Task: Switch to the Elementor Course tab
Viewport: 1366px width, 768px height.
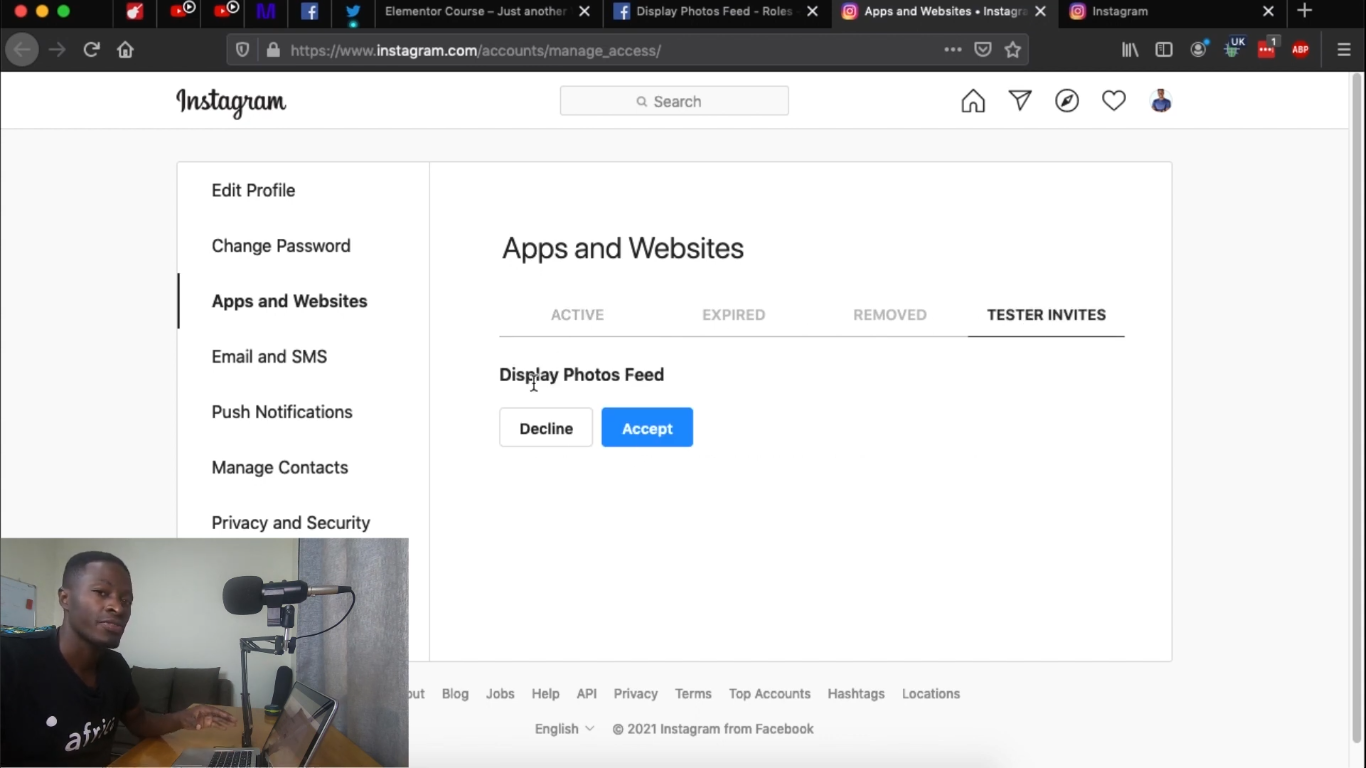Action: point(475,12)
